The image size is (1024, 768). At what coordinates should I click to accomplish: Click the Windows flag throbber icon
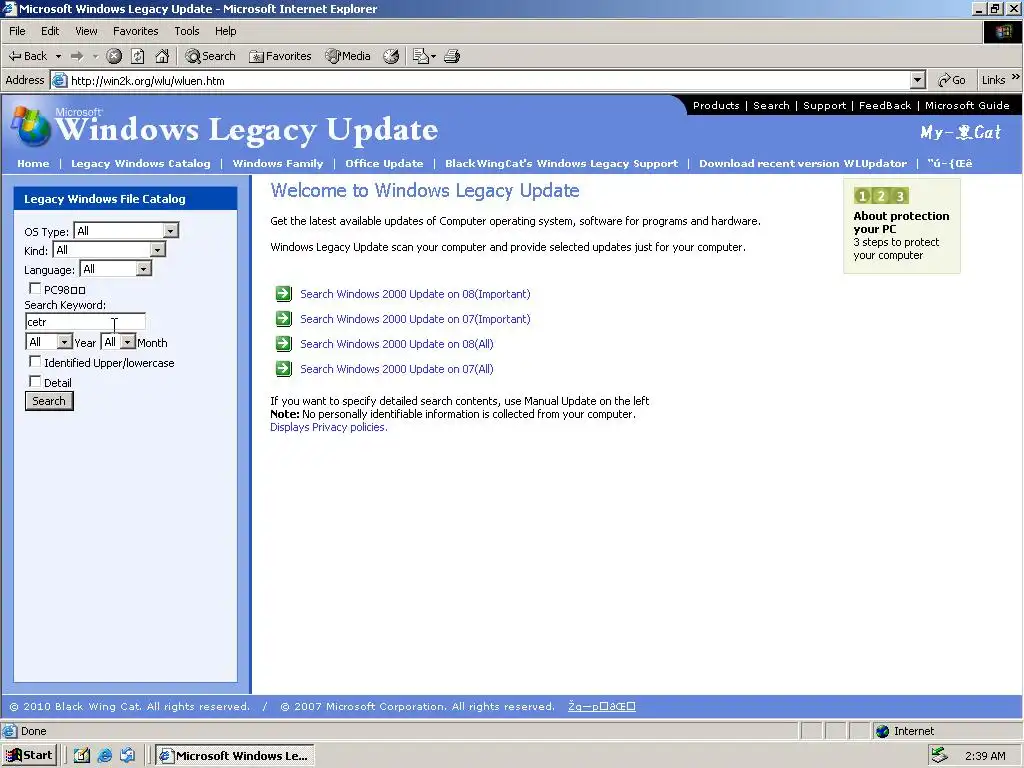click(x=1002, y=31)
